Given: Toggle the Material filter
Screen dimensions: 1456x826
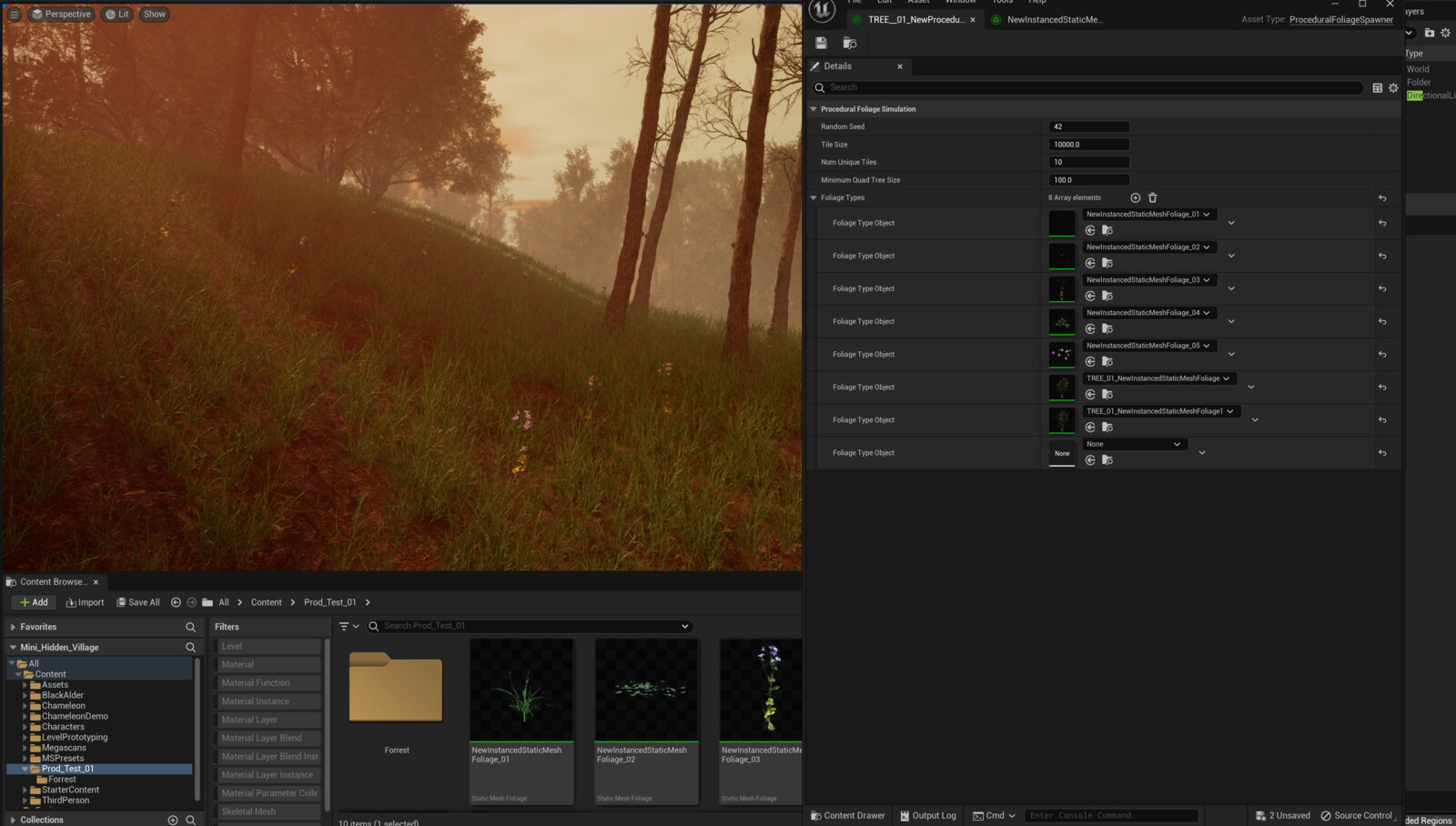Looking at the screenshot, I should [x=268, y=664].
